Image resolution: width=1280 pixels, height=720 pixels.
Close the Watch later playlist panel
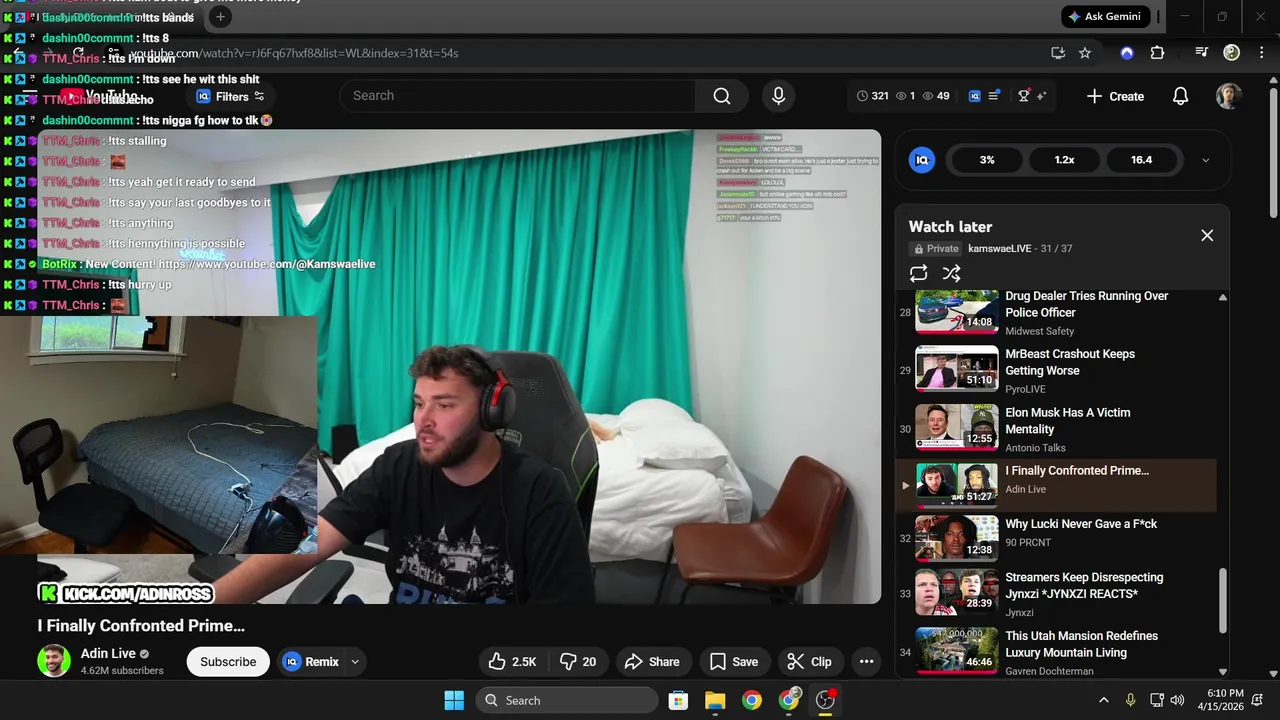coord(1207,235)
